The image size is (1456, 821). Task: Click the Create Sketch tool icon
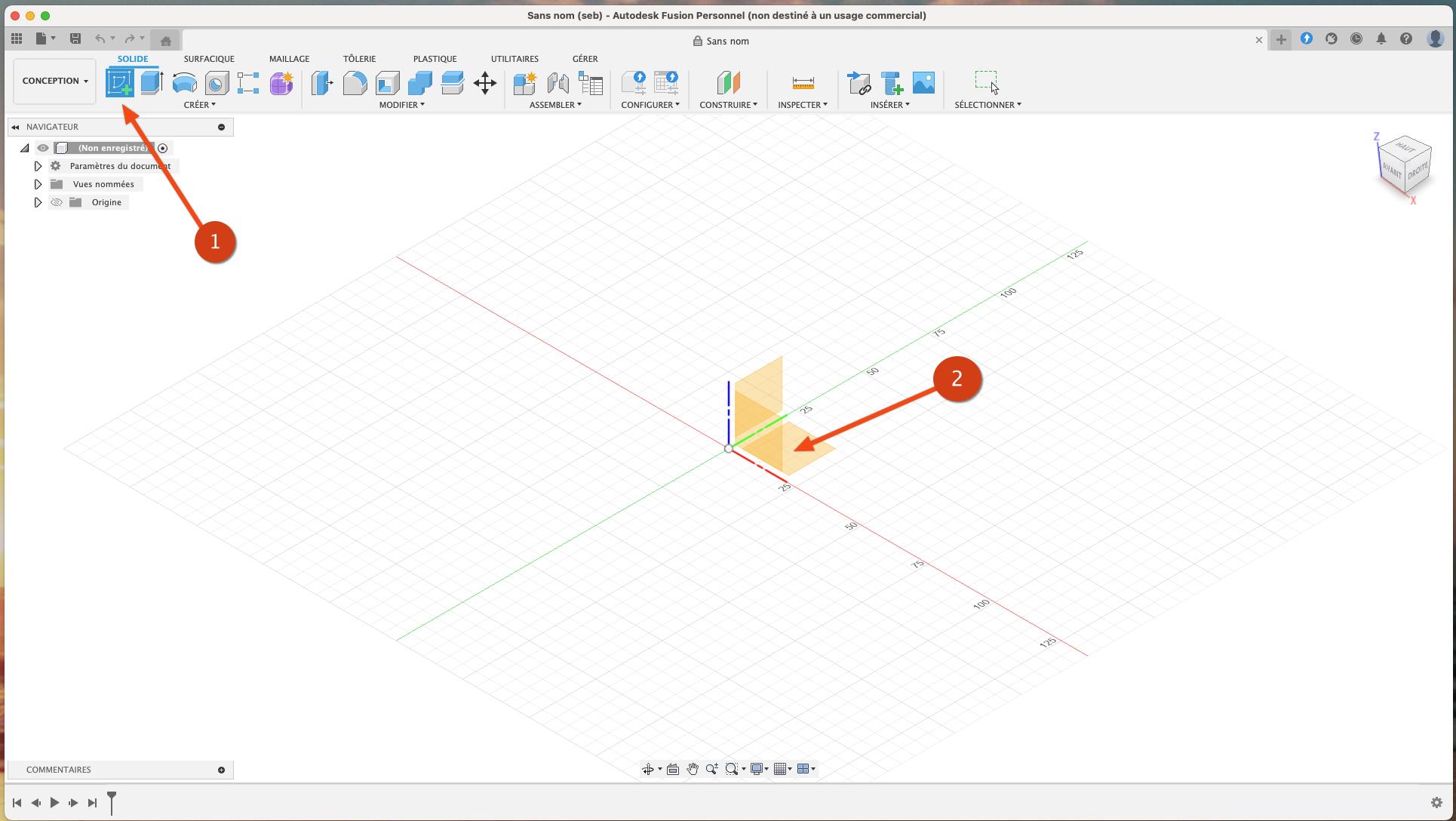pyautogui.click(x=119, y=82)
